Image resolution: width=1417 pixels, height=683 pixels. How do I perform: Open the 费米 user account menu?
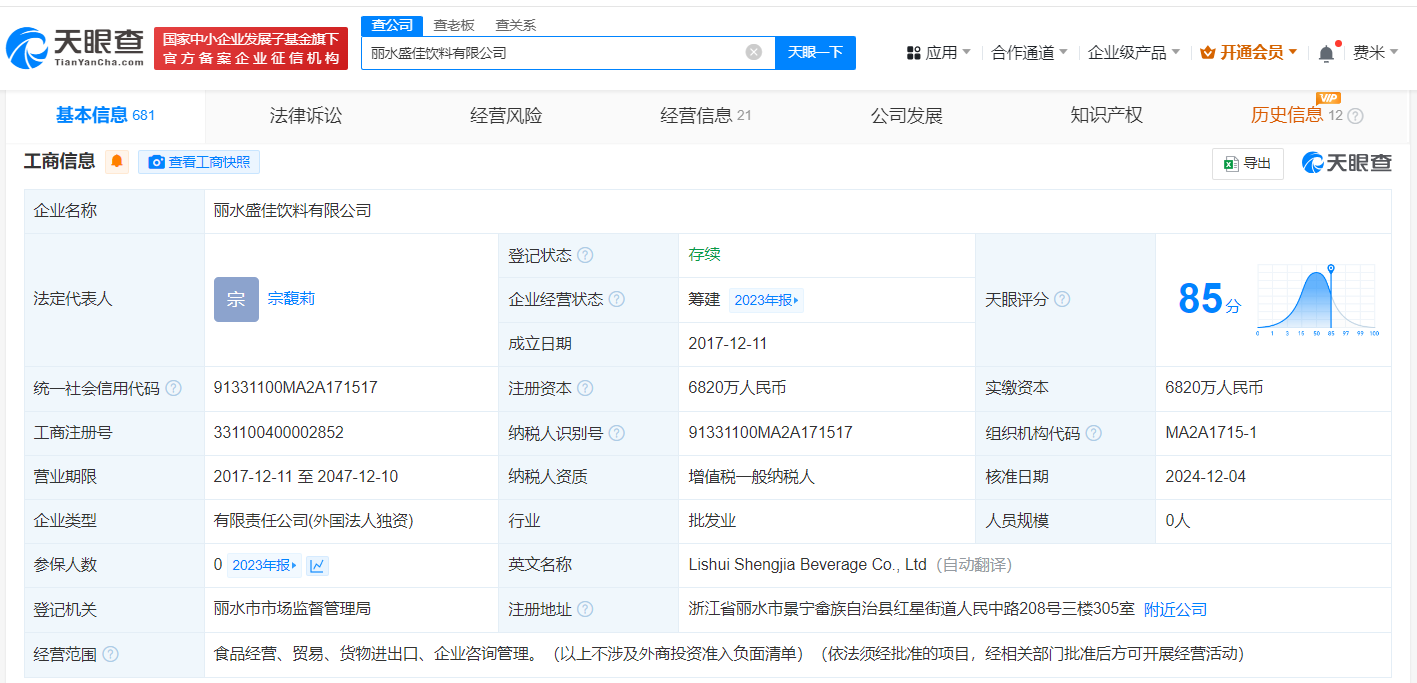(1375, 53)
